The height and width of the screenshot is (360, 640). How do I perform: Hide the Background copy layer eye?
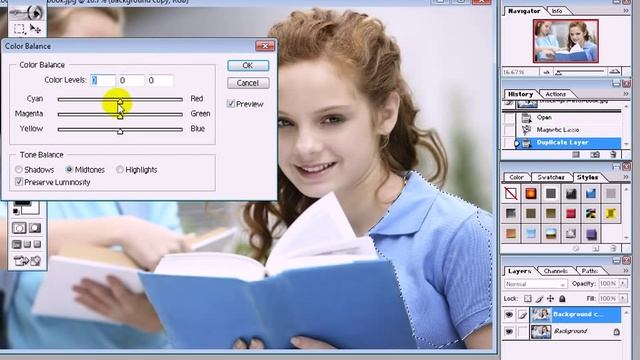[509, 315]
